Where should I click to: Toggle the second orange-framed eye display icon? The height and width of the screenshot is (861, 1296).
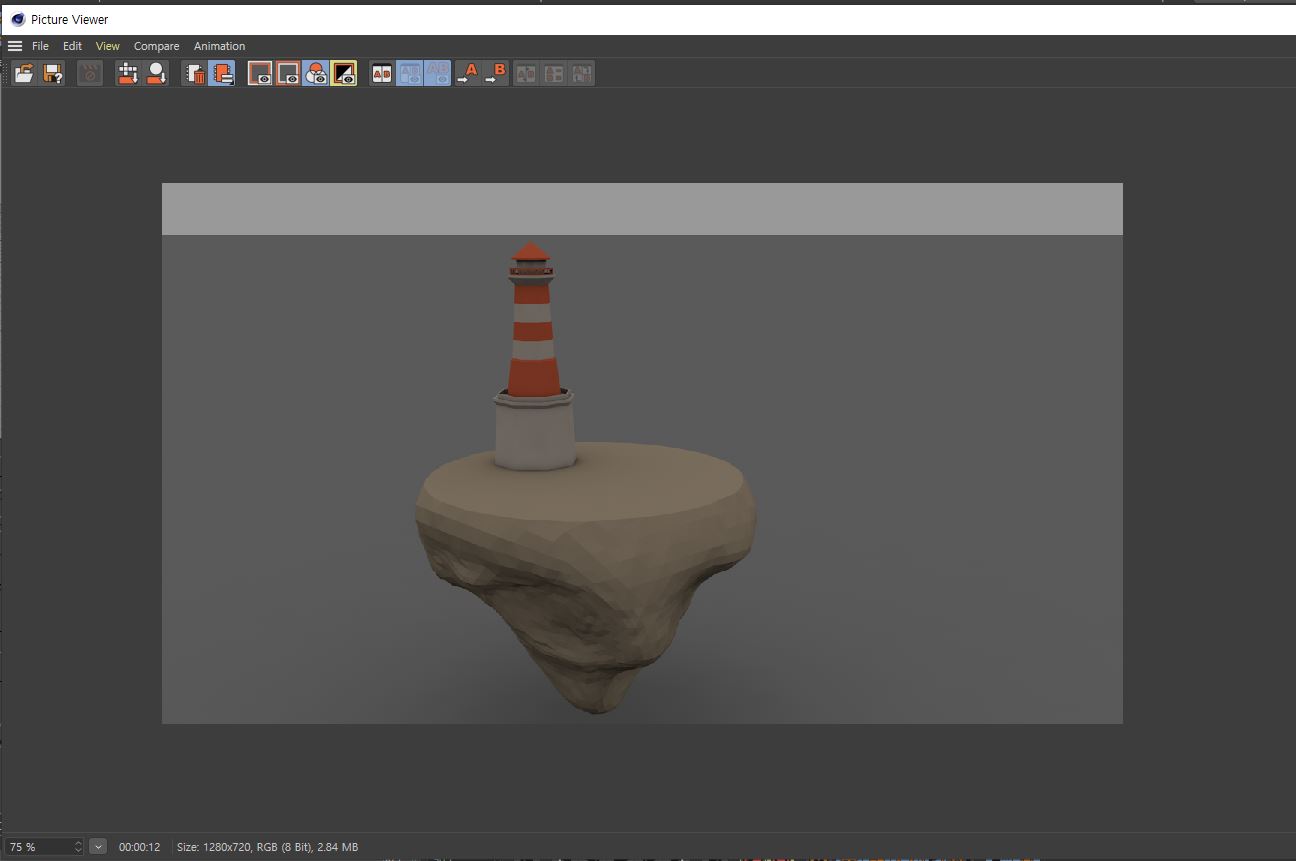(288, 73)
